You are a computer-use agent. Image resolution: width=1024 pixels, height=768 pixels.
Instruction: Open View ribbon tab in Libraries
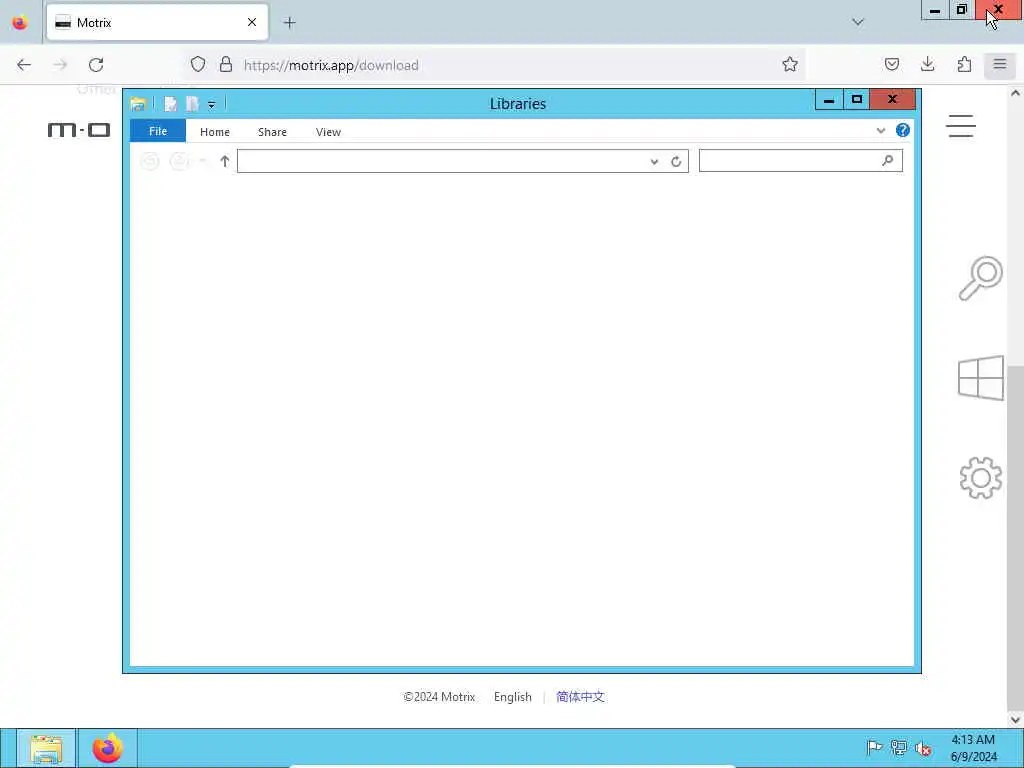tap(328, 132)
